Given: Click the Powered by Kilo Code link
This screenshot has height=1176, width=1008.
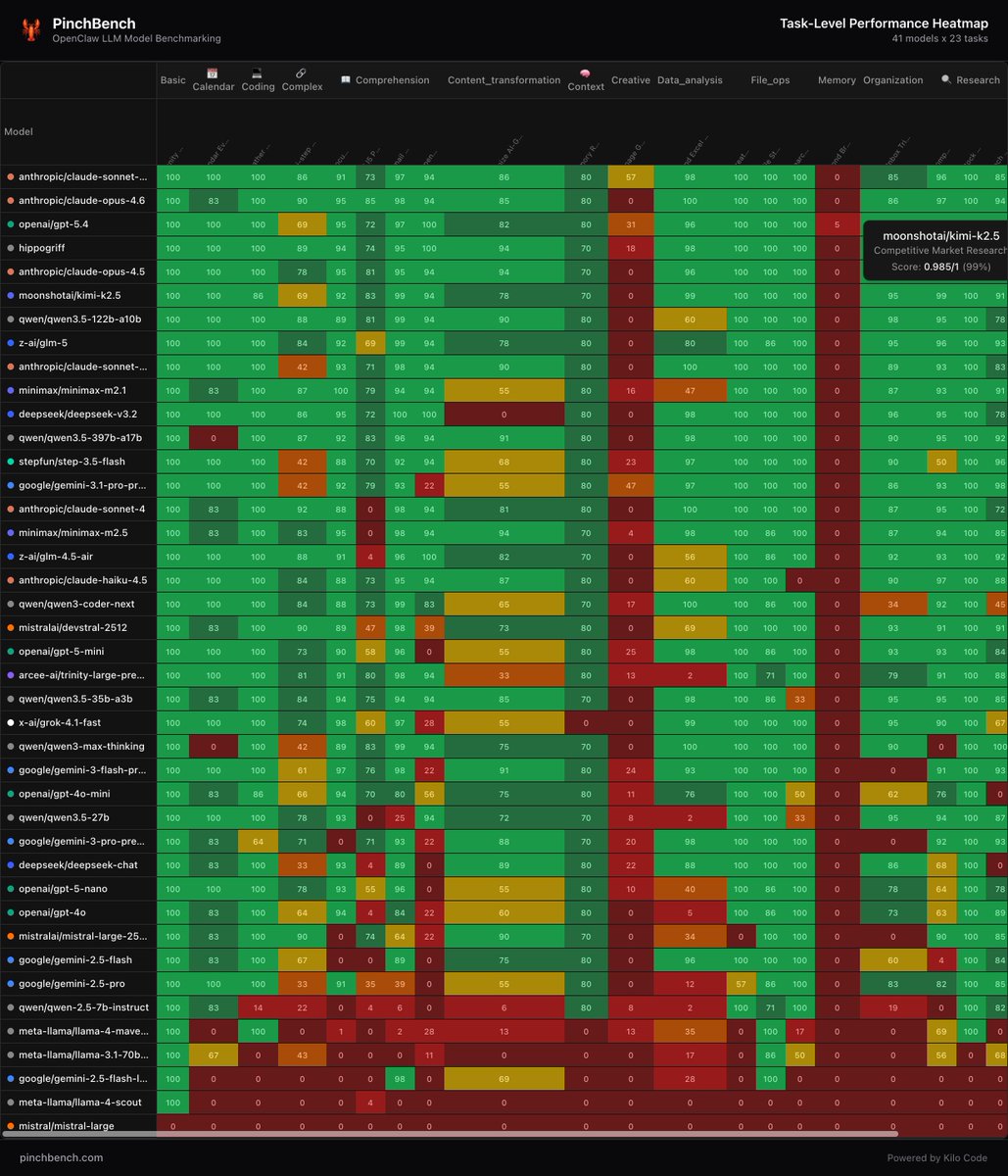Looking at the screenshot, I should click(937, 1157).
